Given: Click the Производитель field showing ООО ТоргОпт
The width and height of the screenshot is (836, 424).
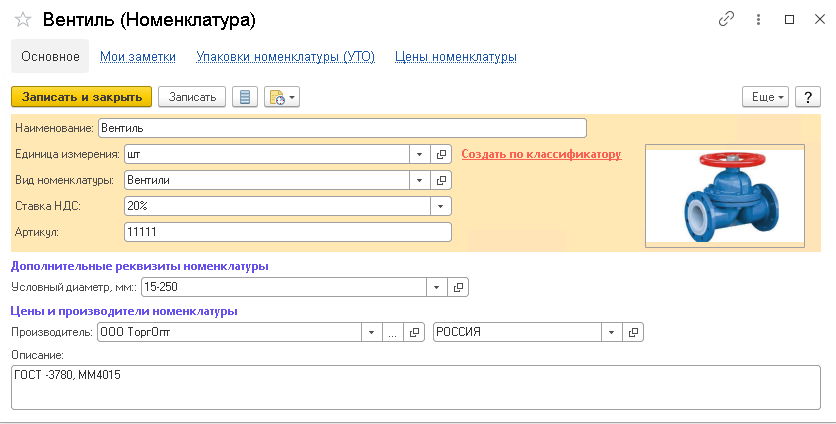Looking at the screenshot, I should 230,332.
